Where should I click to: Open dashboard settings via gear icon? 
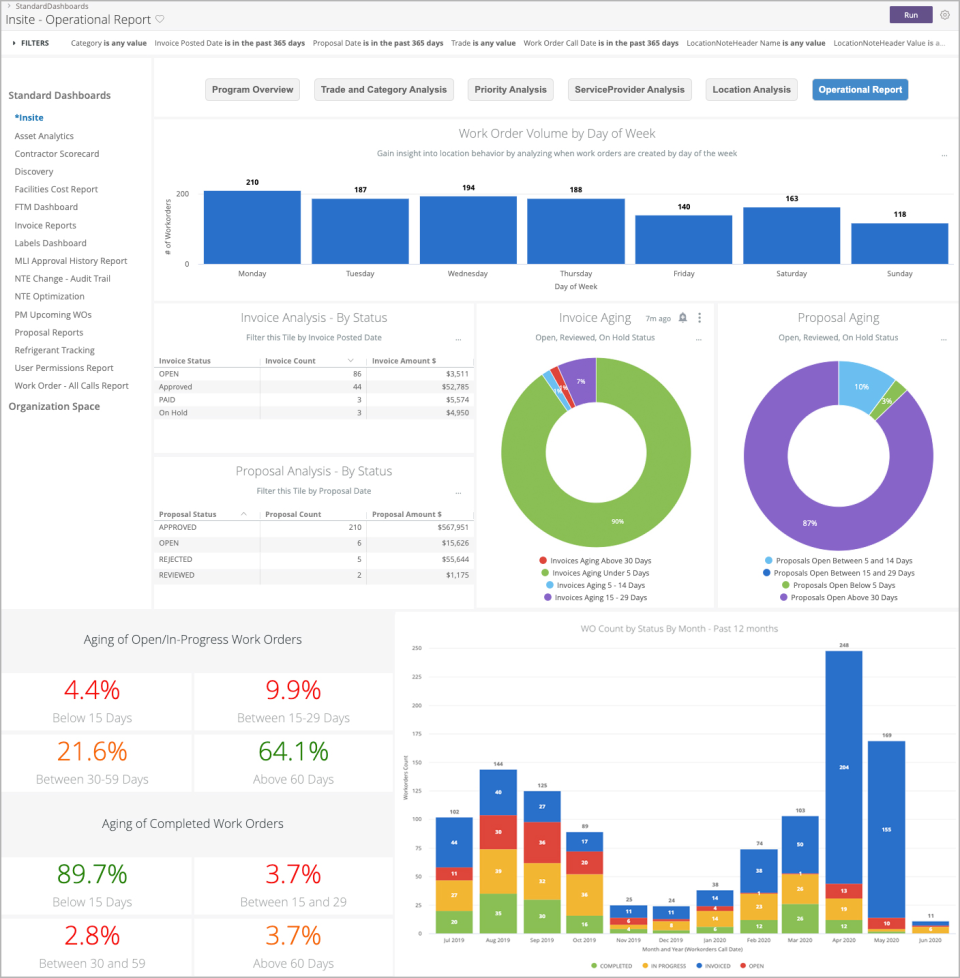(944, 15)
